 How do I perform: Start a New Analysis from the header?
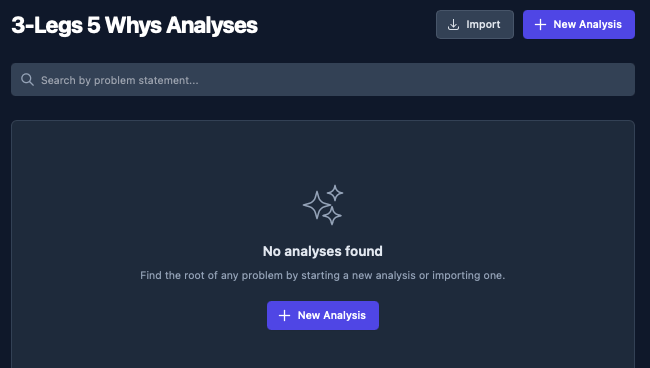[579, 24]
